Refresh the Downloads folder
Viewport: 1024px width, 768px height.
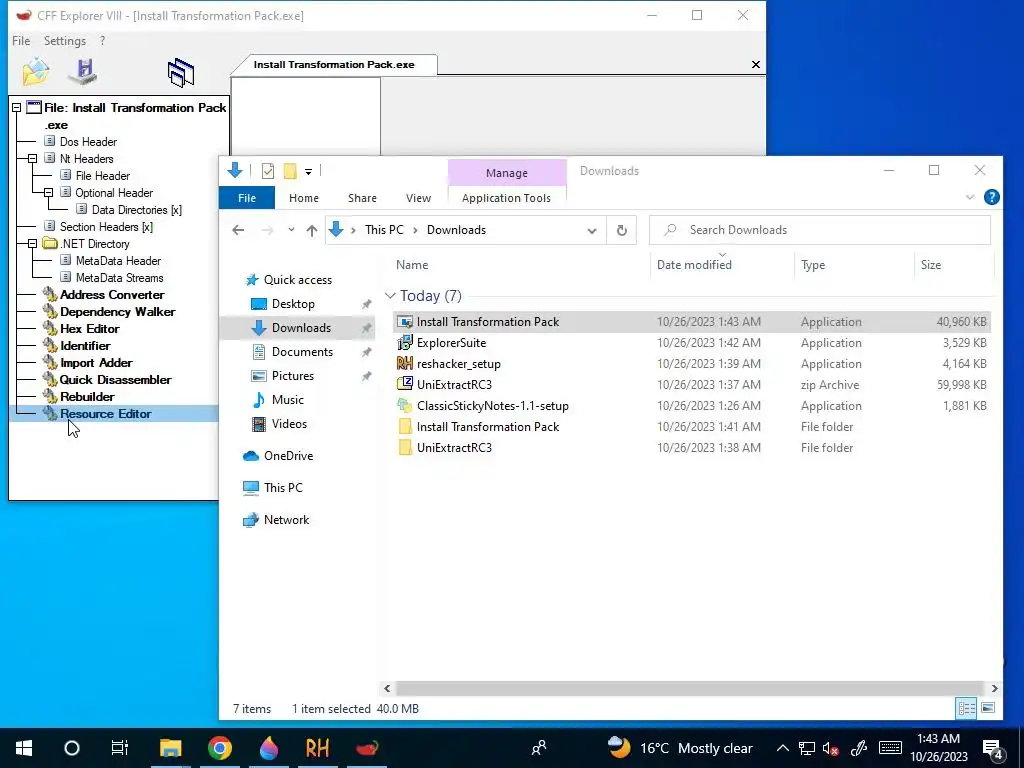point(622,230)
